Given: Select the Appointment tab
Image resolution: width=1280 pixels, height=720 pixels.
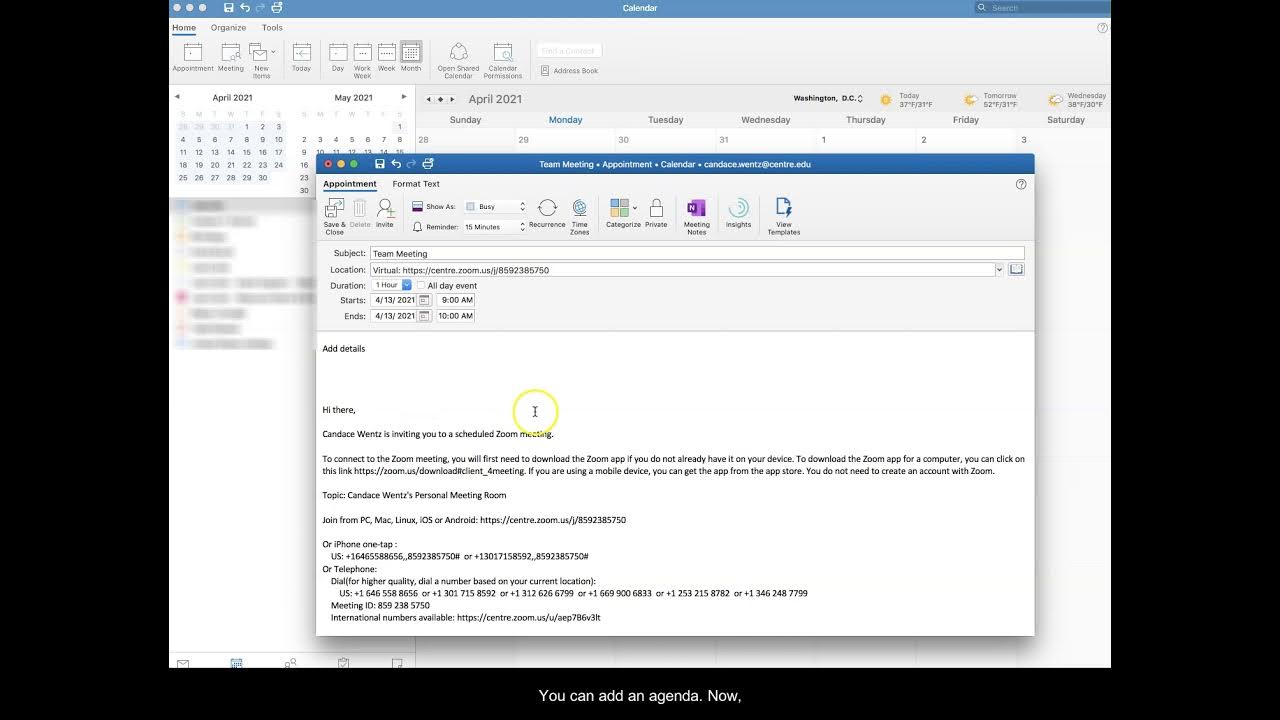Looking at the screenshot, I should (x=350, y=184).
